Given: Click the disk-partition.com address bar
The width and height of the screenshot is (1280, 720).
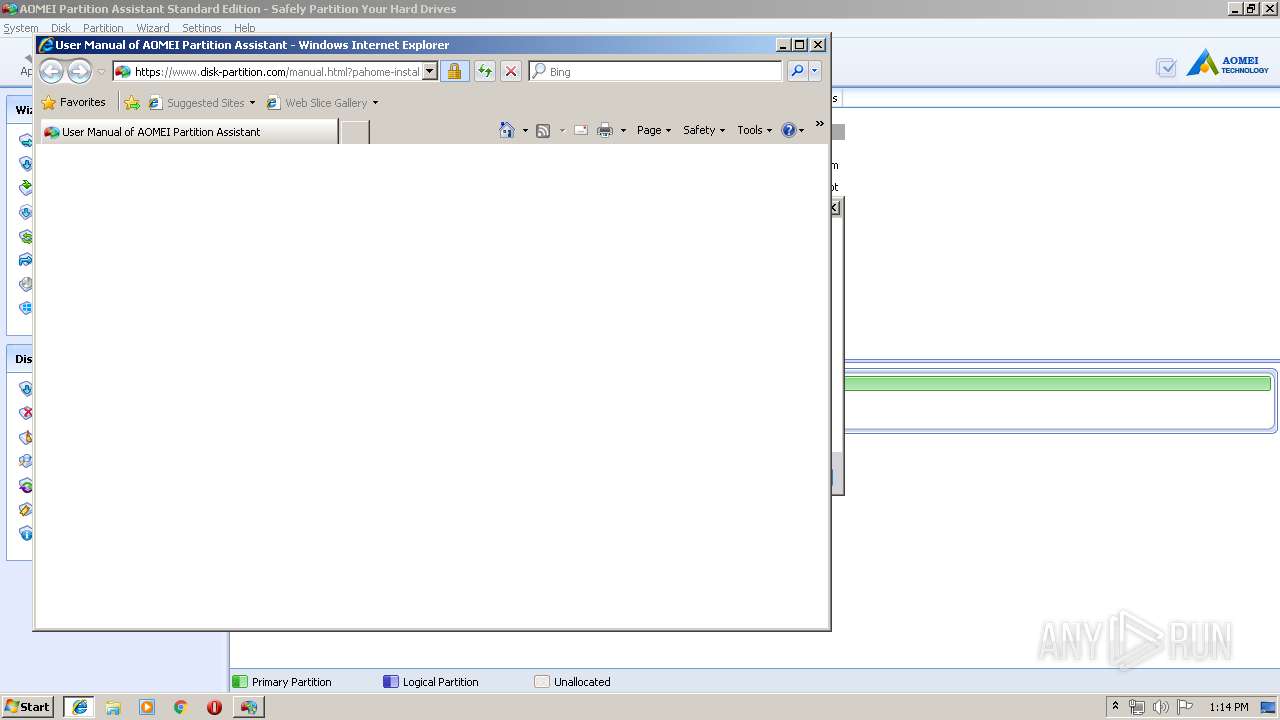Looking at the screenshot, I should pos(268,72).
